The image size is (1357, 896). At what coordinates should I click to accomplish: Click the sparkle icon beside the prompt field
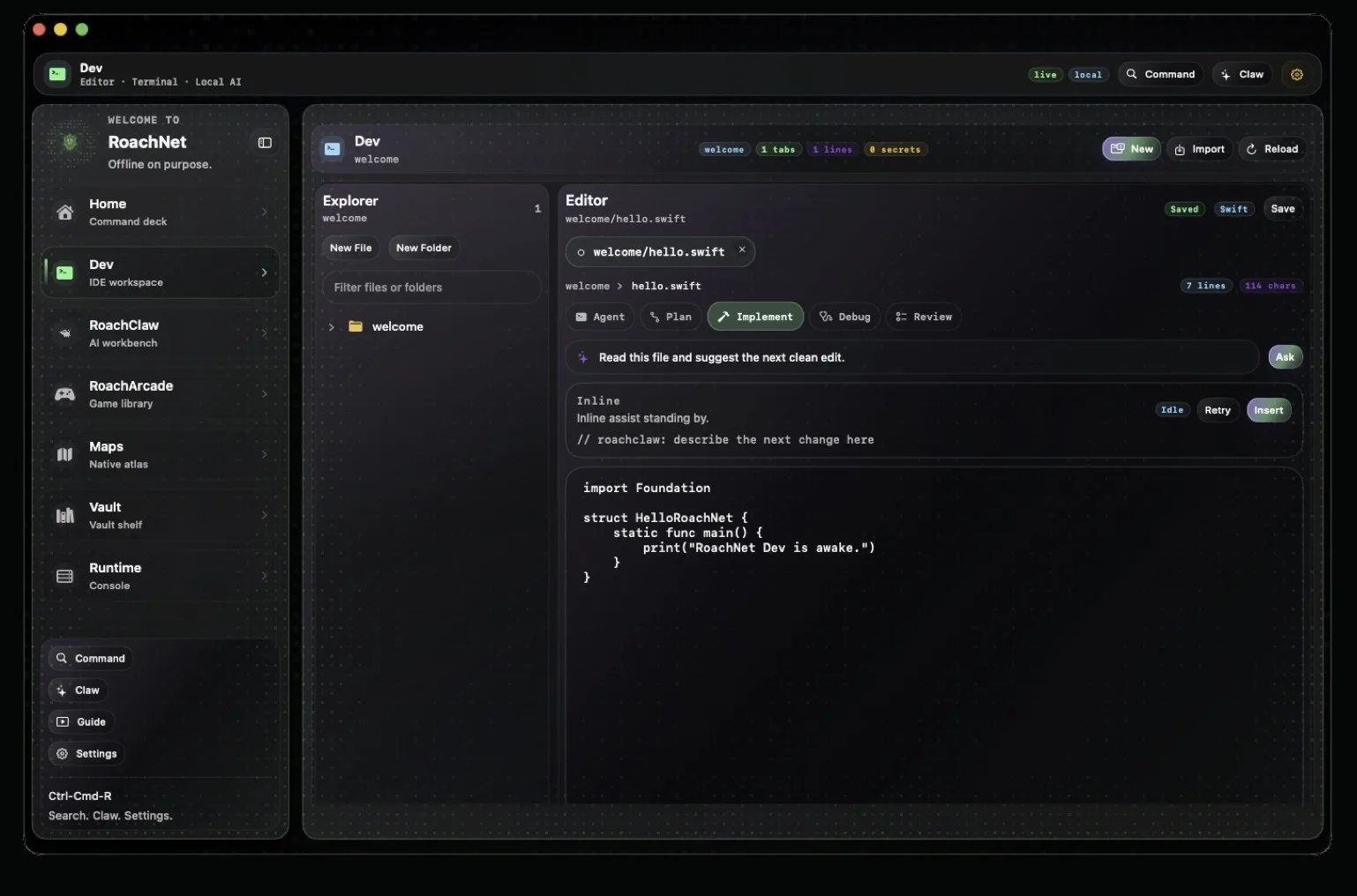point(583,357)
